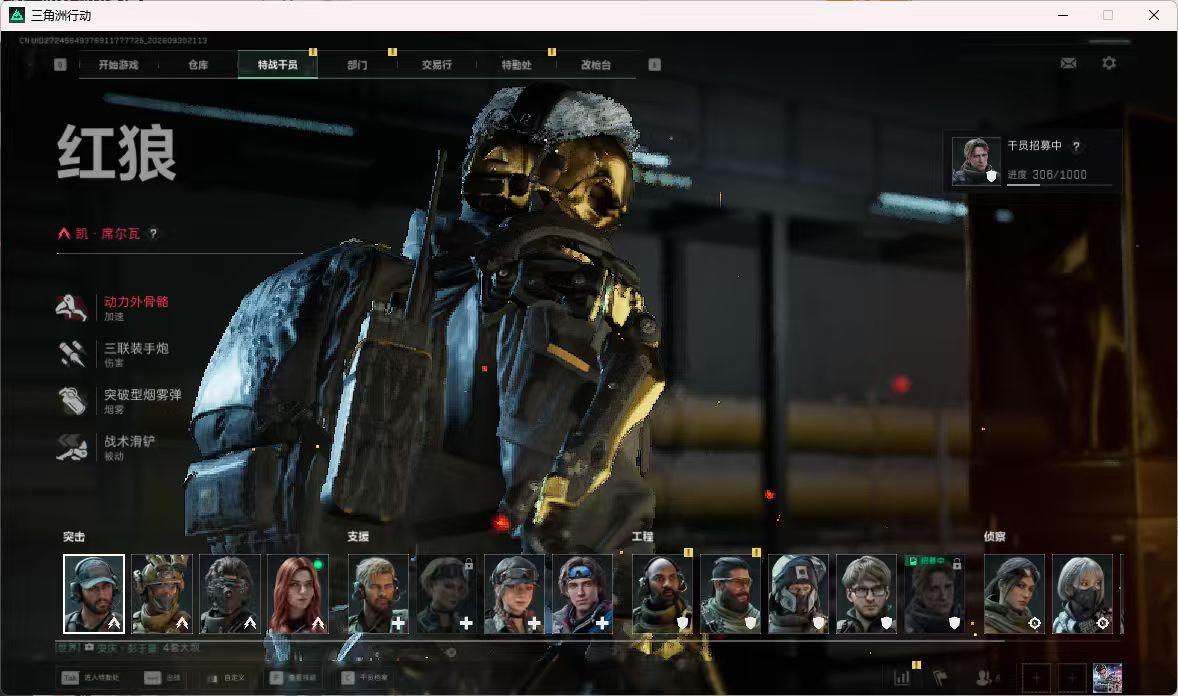Open the mail envelope icon
This screenshot has height=696, width=1178.
(x=1068, y=63)
